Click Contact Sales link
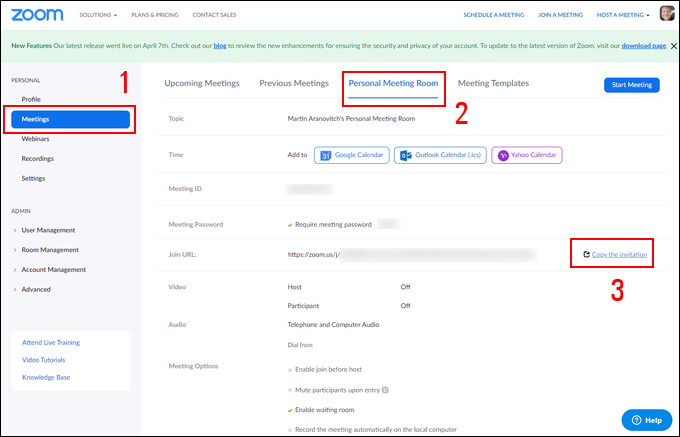The width and height of the screenshot is (680, 437). (214, 15)
